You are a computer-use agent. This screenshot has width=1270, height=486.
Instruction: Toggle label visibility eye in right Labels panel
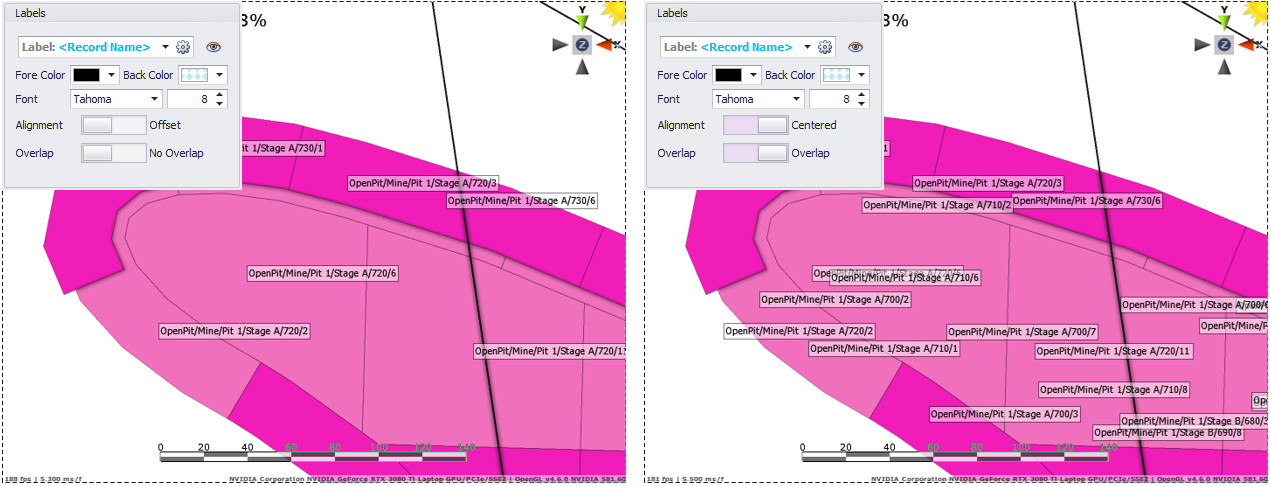coord(855,47)
